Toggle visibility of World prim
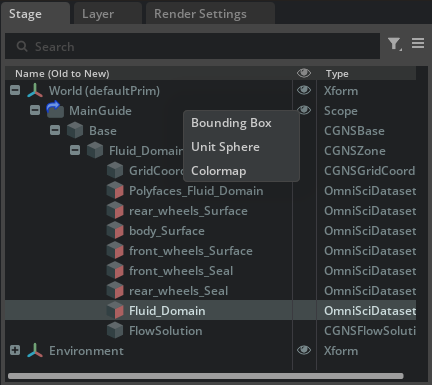The height and width of the screenshot is (385, 432). pyautogui.click(x=304, y=90)
